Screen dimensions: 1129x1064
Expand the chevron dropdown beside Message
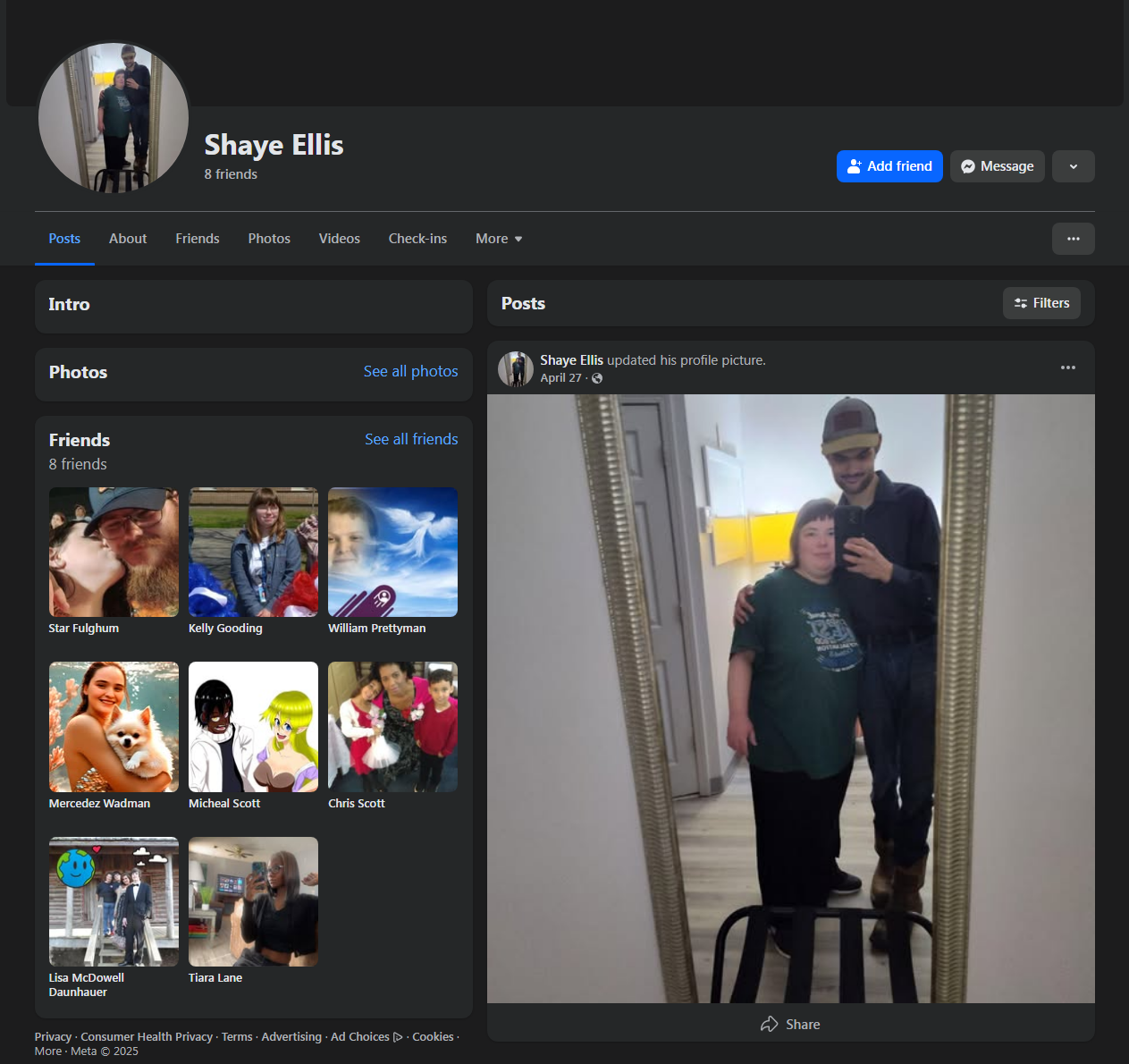pos(1074,166)
